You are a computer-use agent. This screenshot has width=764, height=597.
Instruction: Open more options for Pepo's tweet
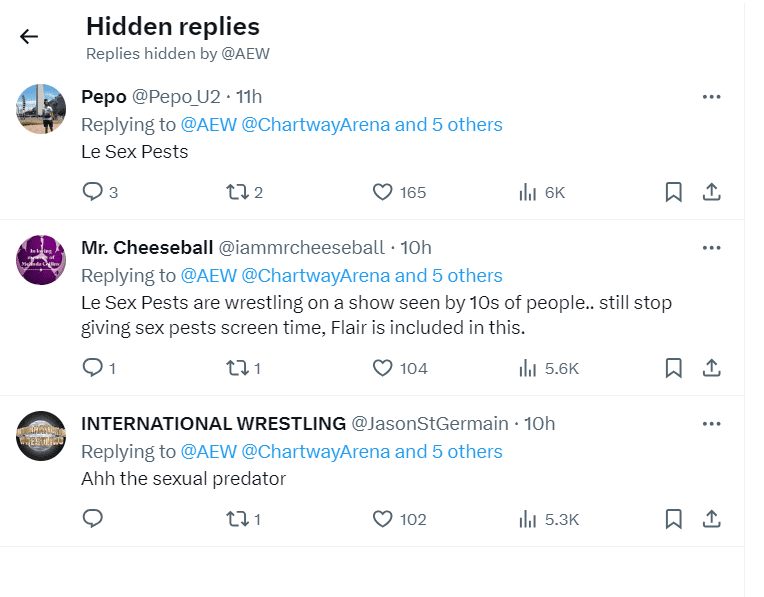(712, 97)
